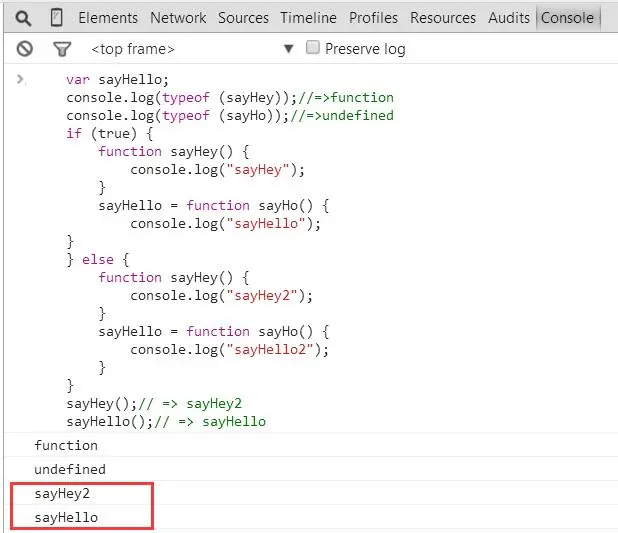The width and height of the screenshot is (618, 533).
Task: Click the 'console.log("sayHello2");' line
Action: tap(229, 350)
